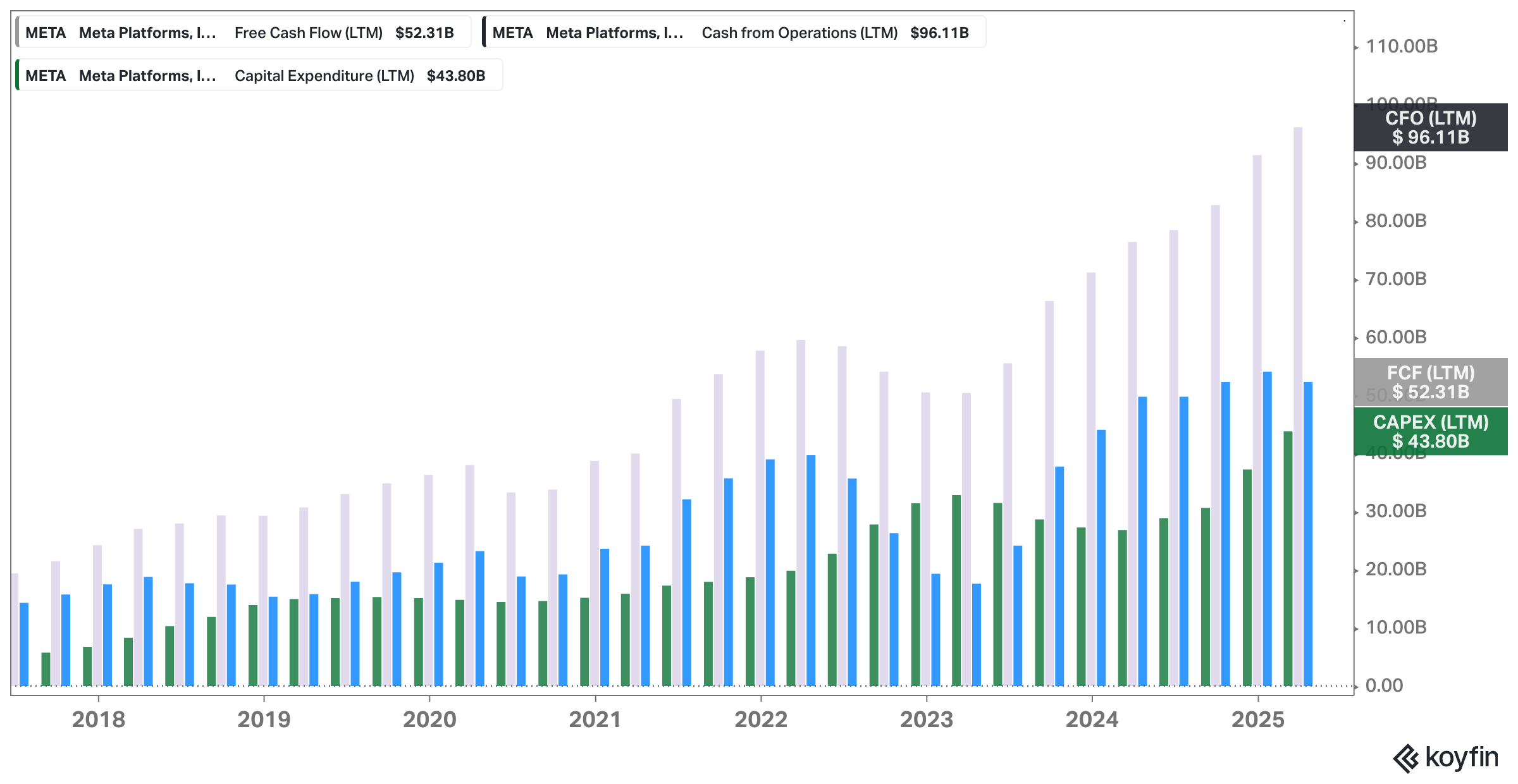Click the 80.00B y-axis label

coord(1395,221)
